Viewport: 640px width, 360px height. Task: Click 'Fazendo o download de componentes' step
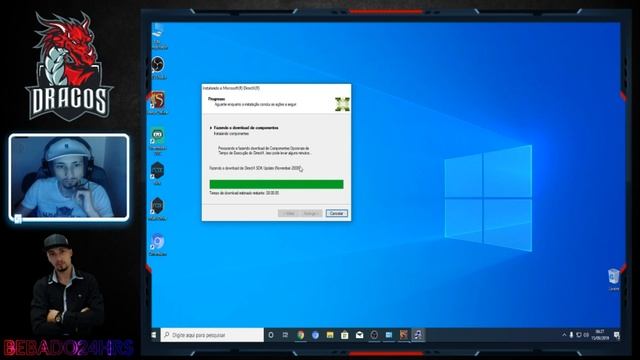click(x=246, y=128)
